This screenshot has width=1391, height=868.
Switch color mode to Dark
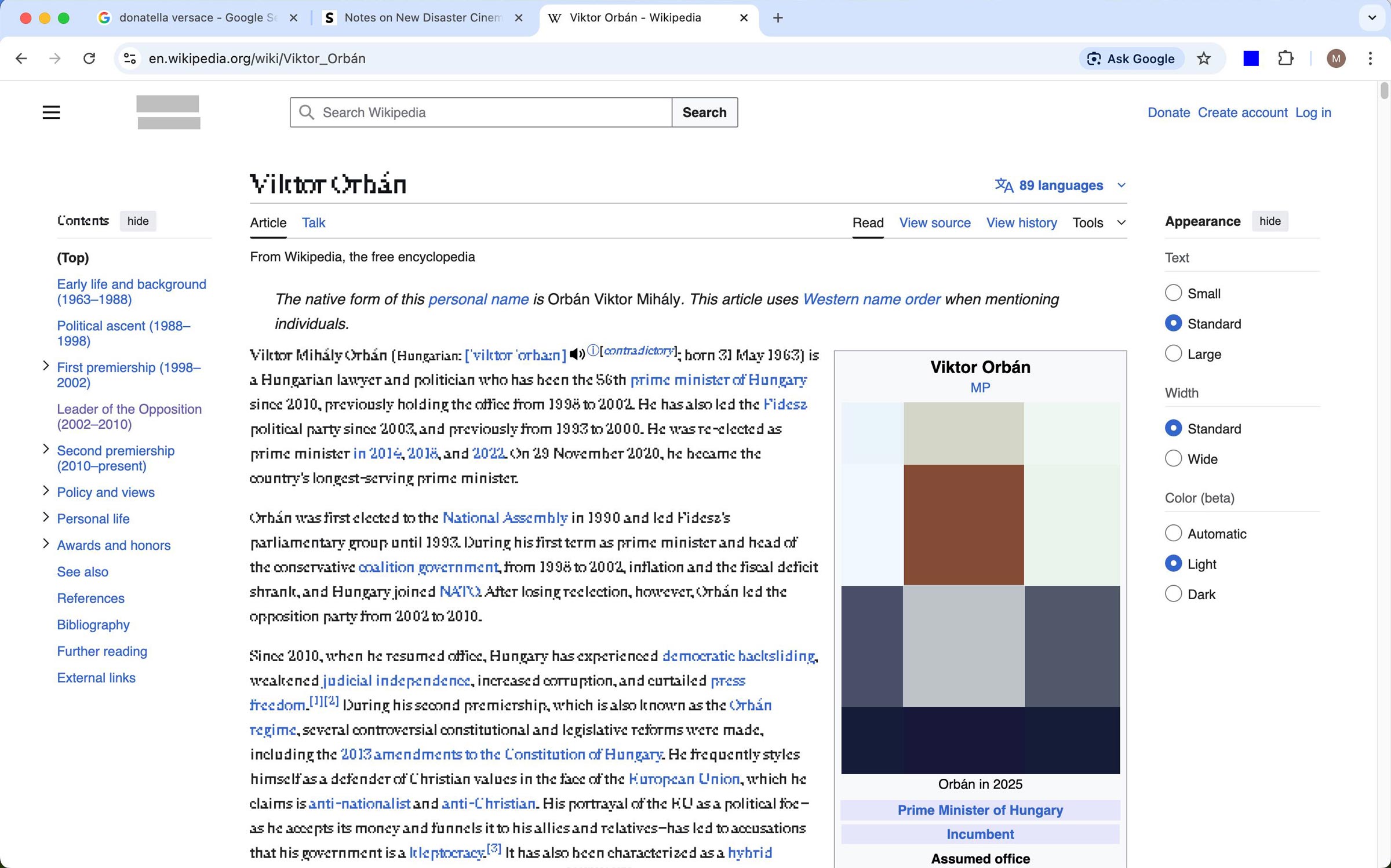[1173, 594]
